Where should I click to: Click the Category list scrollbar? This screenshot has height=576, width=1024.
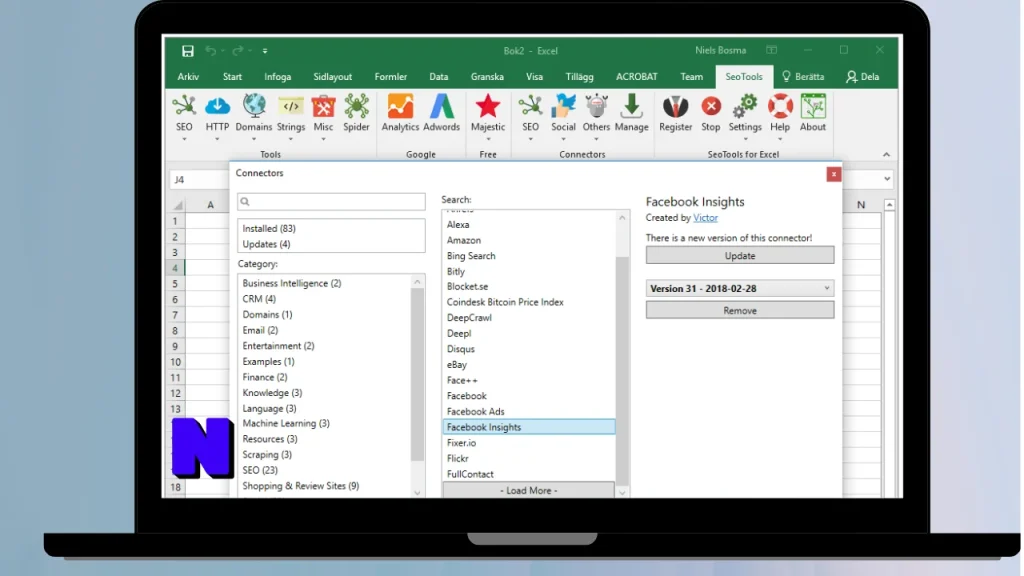pos(417,376)
